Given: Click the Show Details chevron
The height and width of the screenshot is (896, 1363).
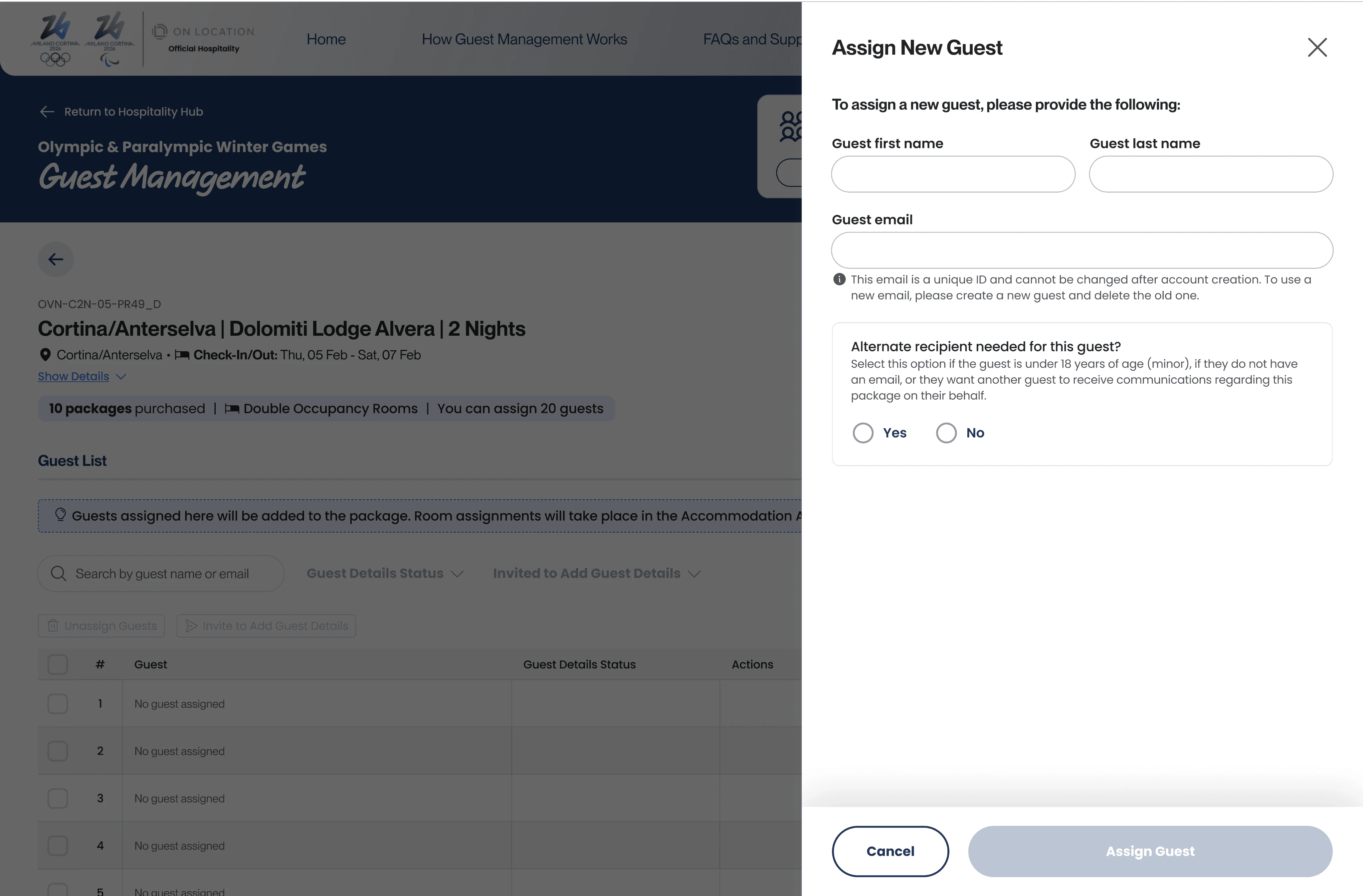Looking at the screenshot, I should [x=121, y=377].
